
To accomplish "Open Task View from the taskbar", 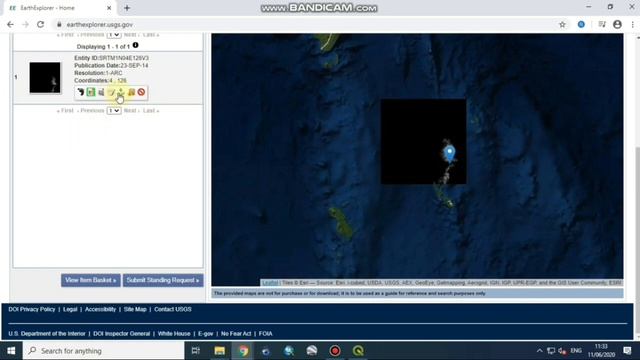I will click(x=196, y=351).
